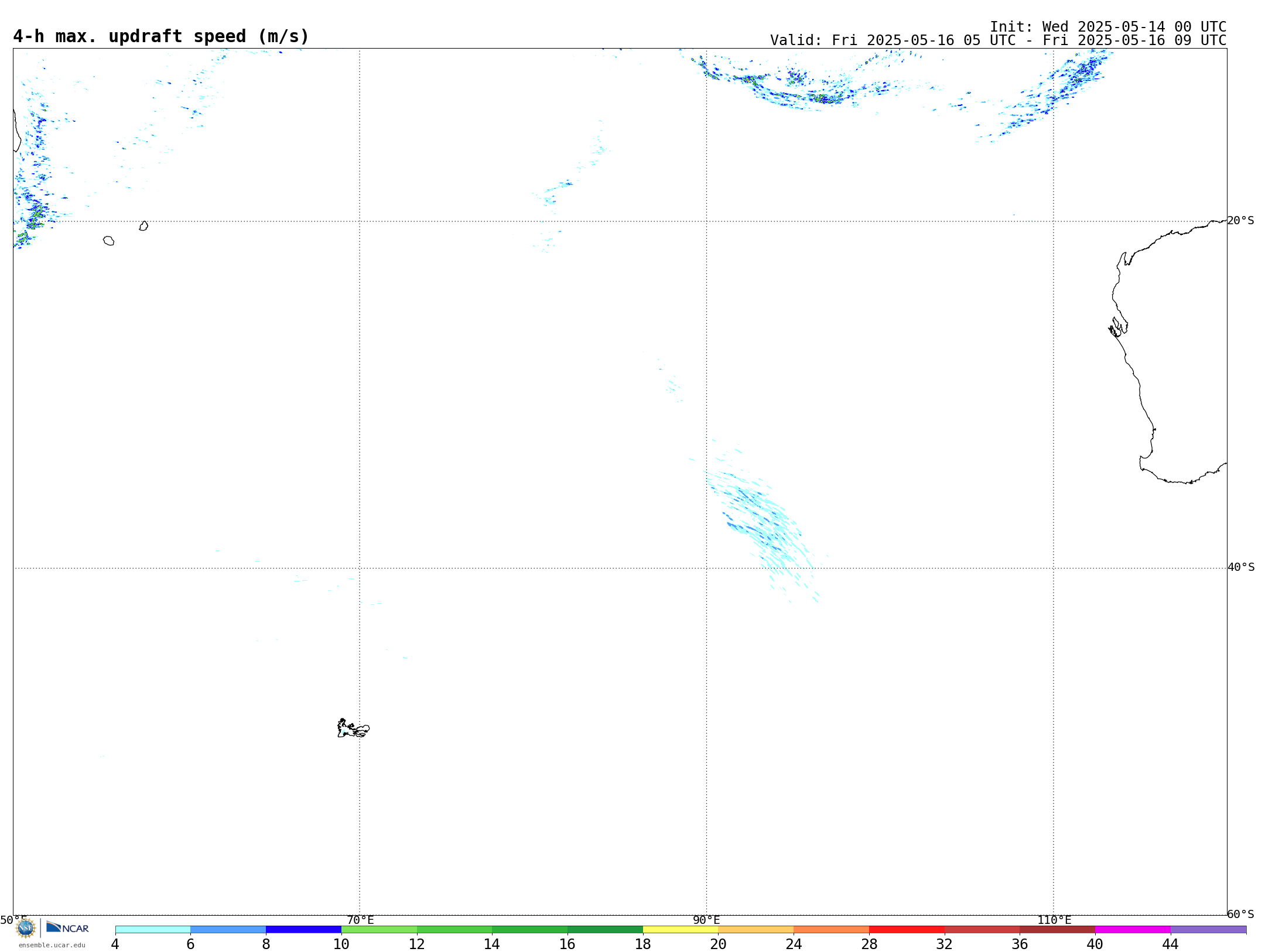1265x952 pixels.
Task: Click the colorbar tick label '10'
Action: (x=341, y=944)
